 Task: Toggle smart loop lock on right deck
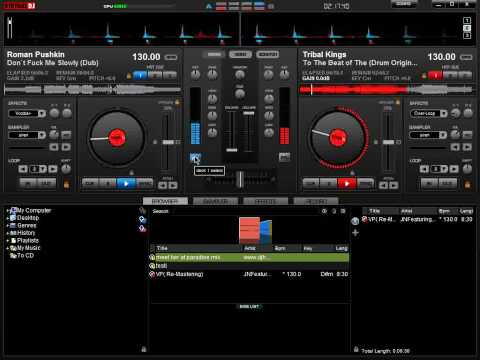coord(467,184)
